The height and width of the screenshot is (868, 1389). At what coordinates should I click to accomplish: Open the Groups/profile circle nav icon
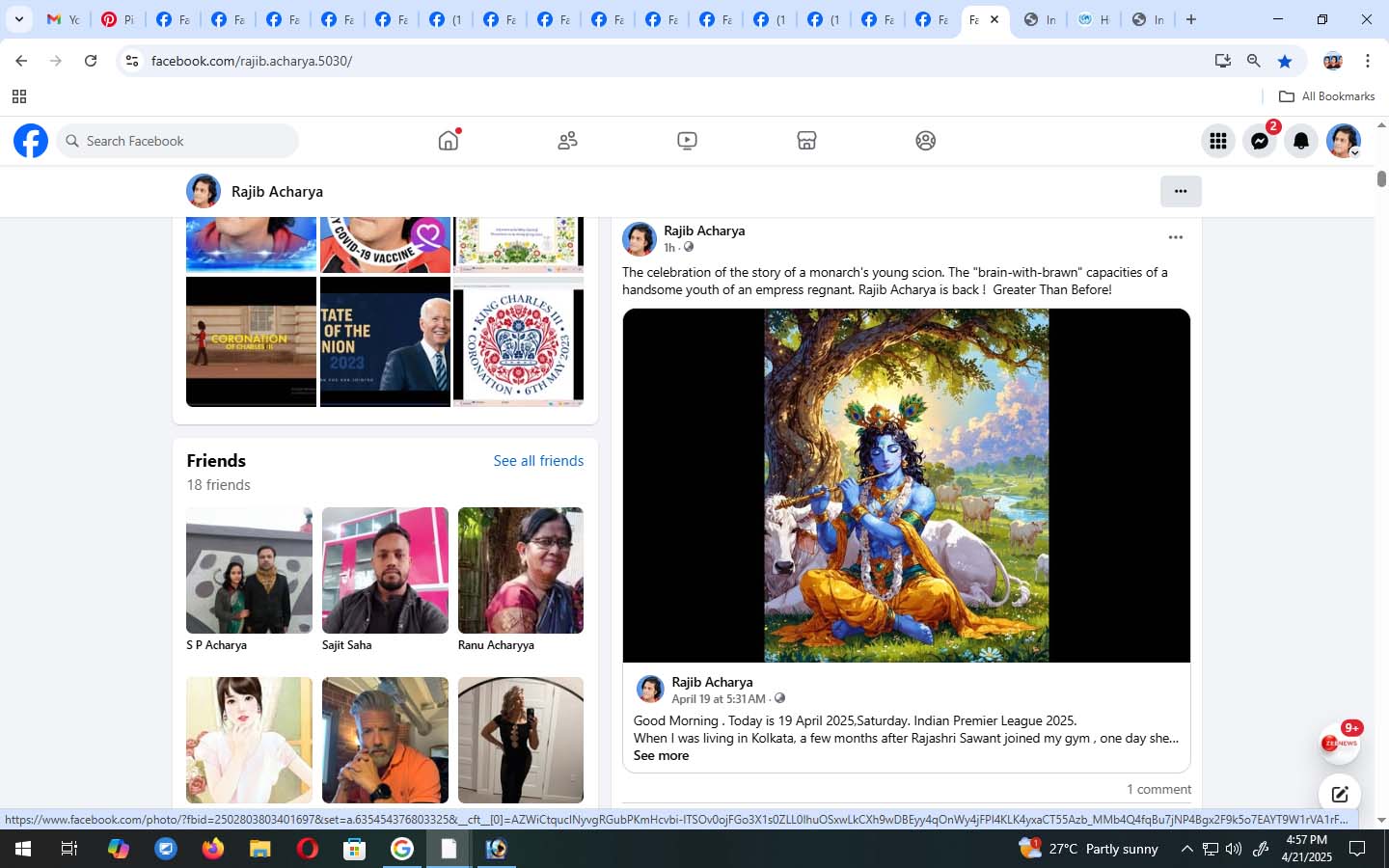pos(926,141)
